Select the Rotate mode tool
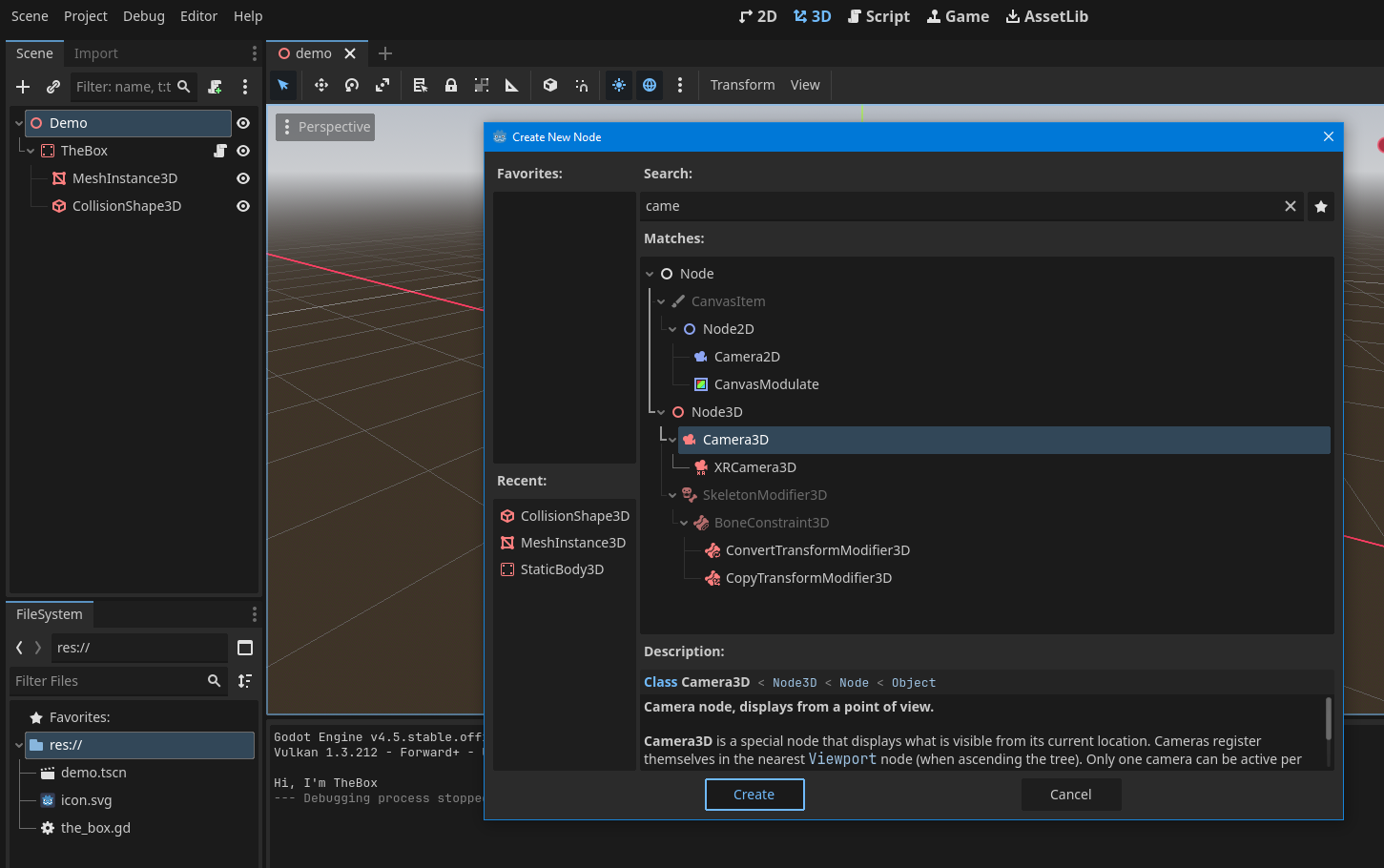1384x868 pixels. (x=352, y=85)
